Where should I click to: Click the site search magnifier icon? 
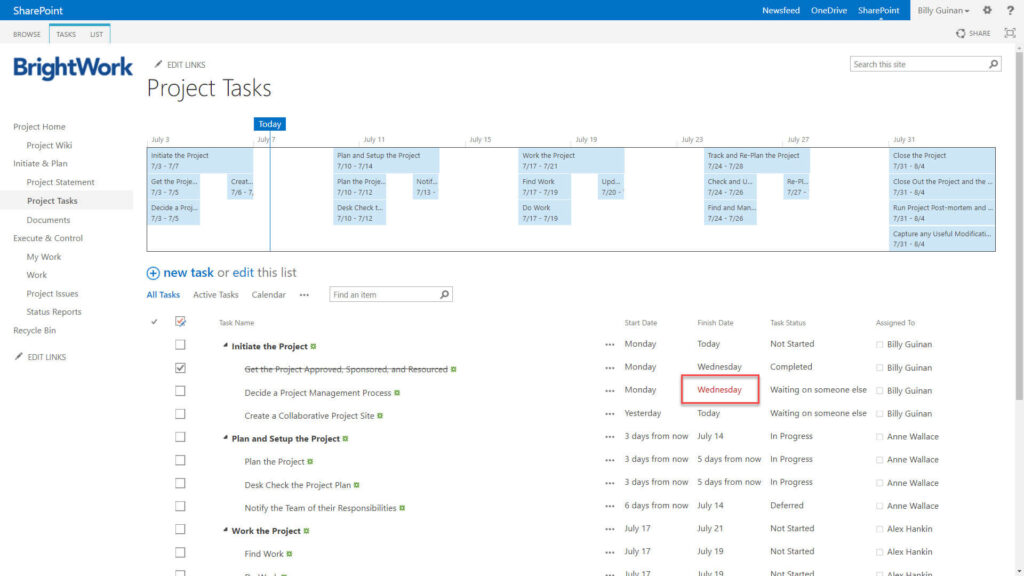[x=993, y=64]
